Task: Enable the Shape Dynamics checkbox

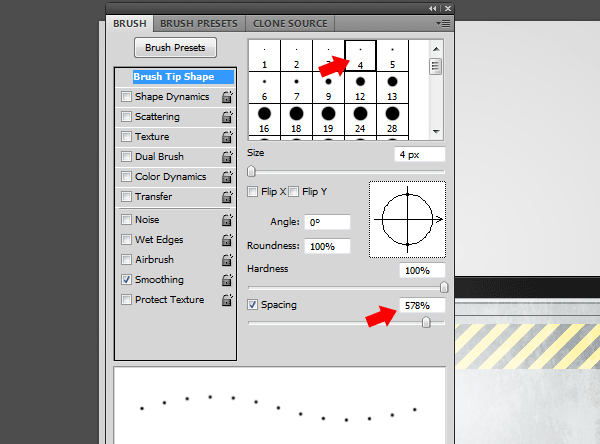Action: coord(126,96)
